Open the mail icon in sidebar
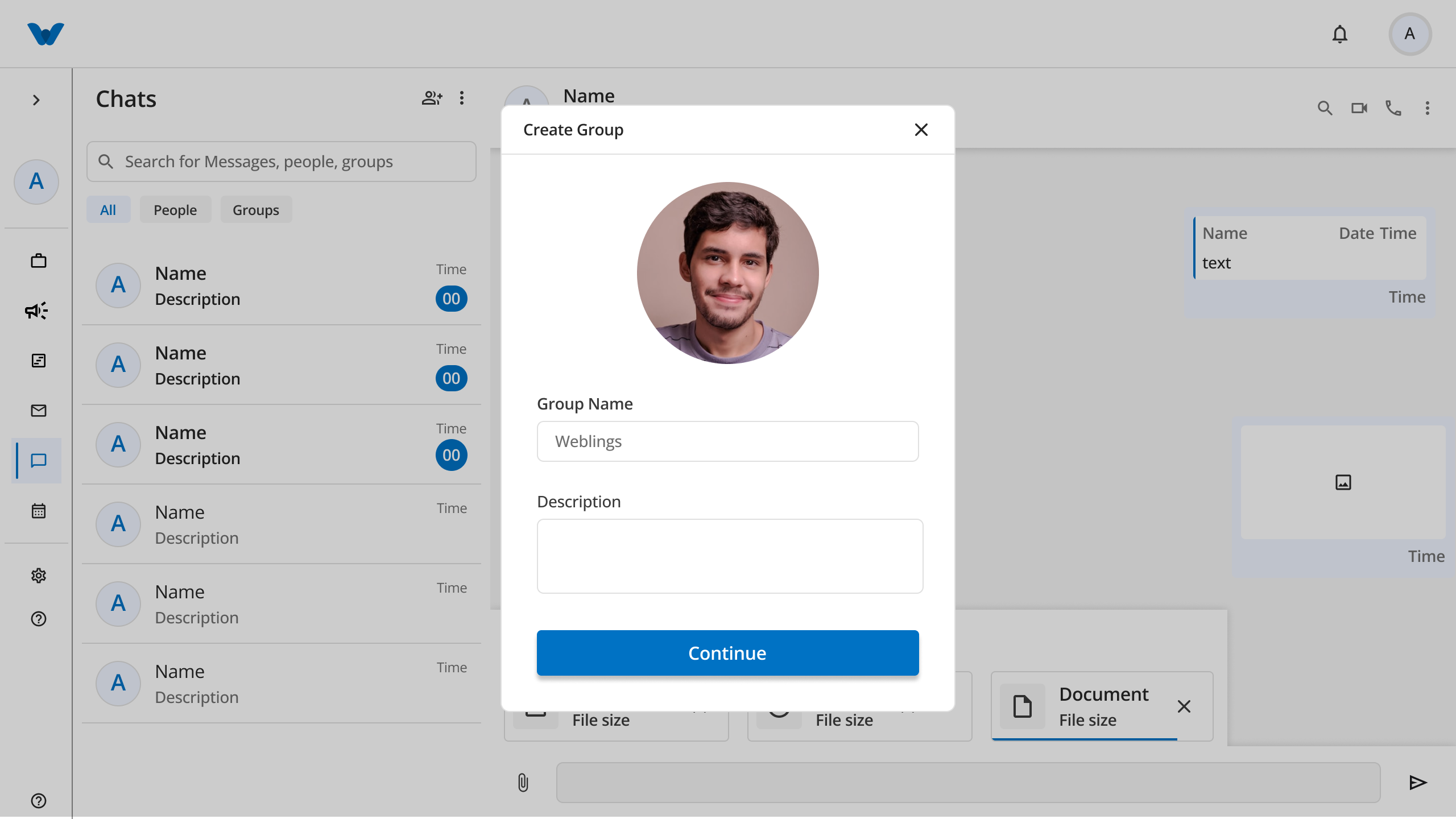Viewport: 1456px width, 819px height. click(x=39, y=411)
